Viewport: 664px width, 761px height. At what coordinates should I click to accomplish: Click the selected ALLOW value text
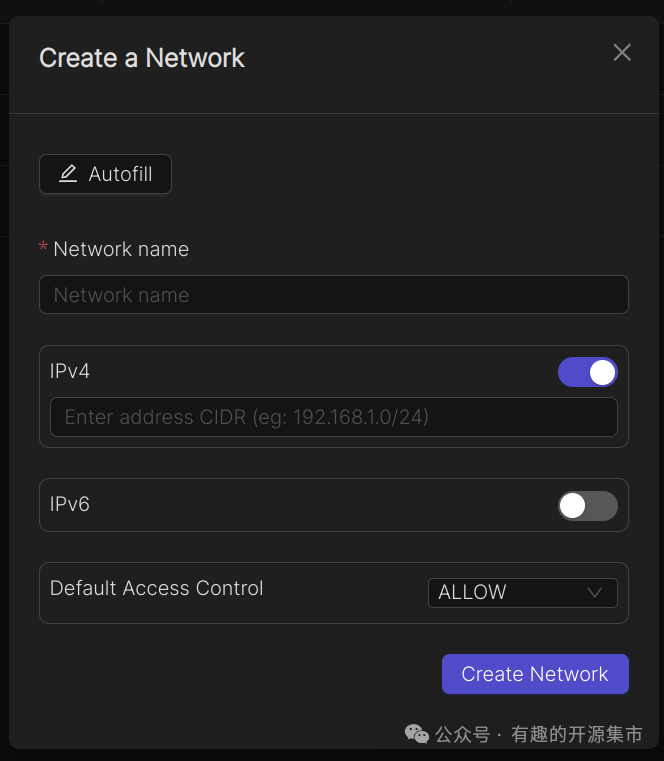tap(472, 592)
